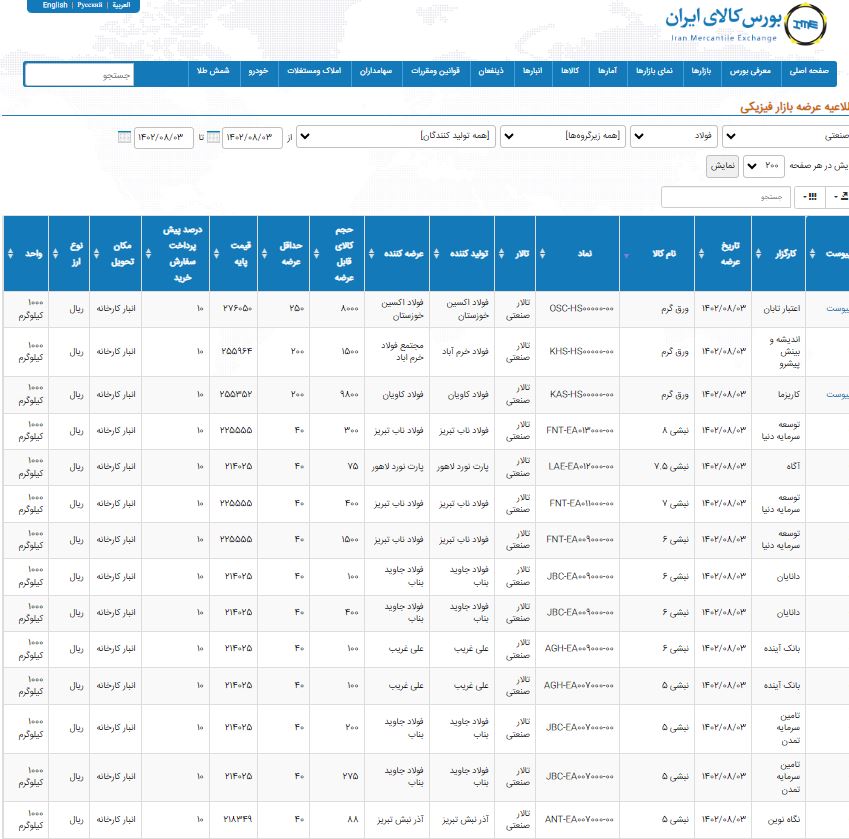The height and width of the screenshot is (839, 849).
Task: Sort by نماد column arrows
Action: coord(543,253)
